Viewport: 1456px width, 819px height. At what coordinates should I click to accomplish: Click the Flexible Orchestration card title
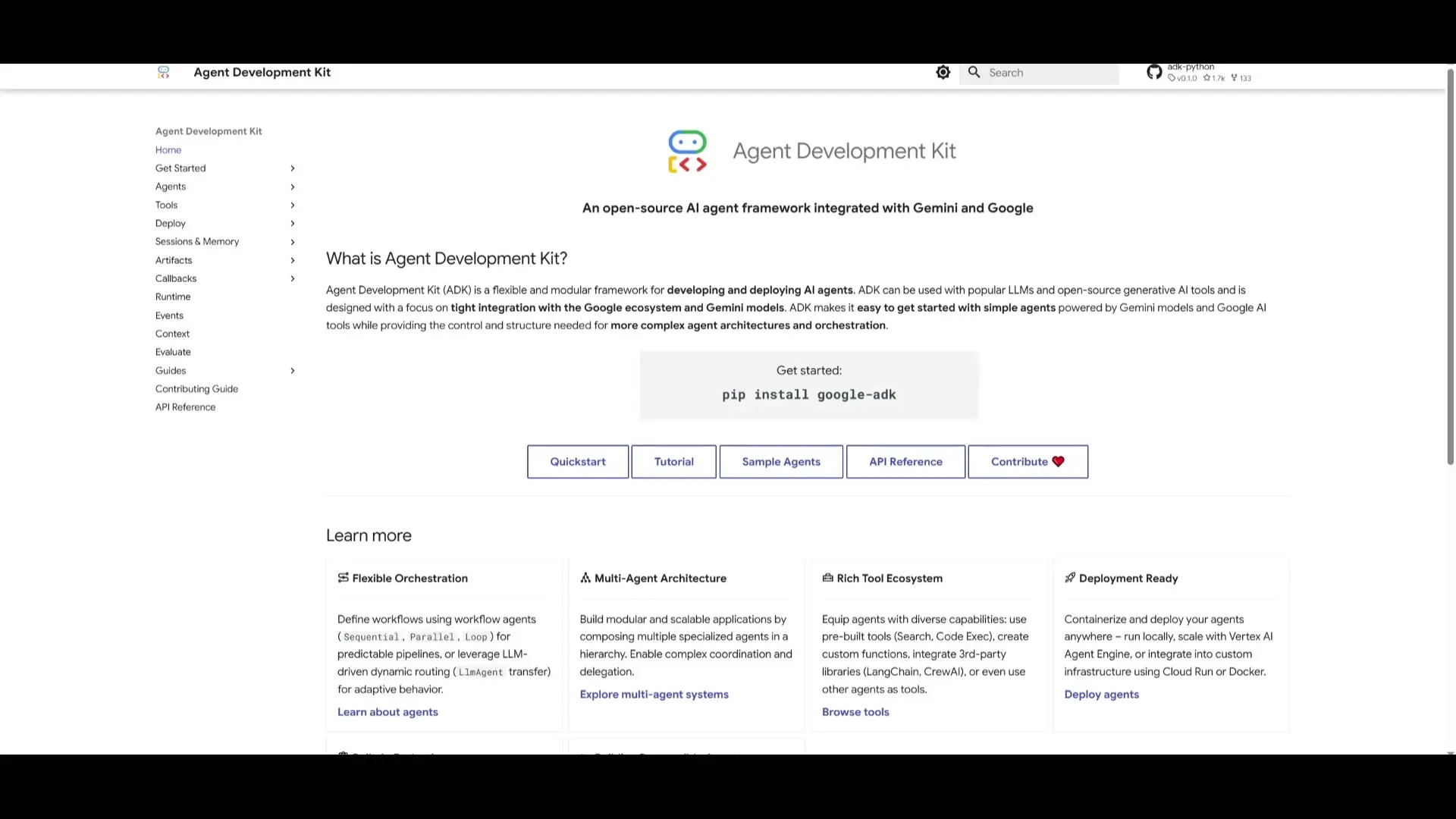[409, 579]
